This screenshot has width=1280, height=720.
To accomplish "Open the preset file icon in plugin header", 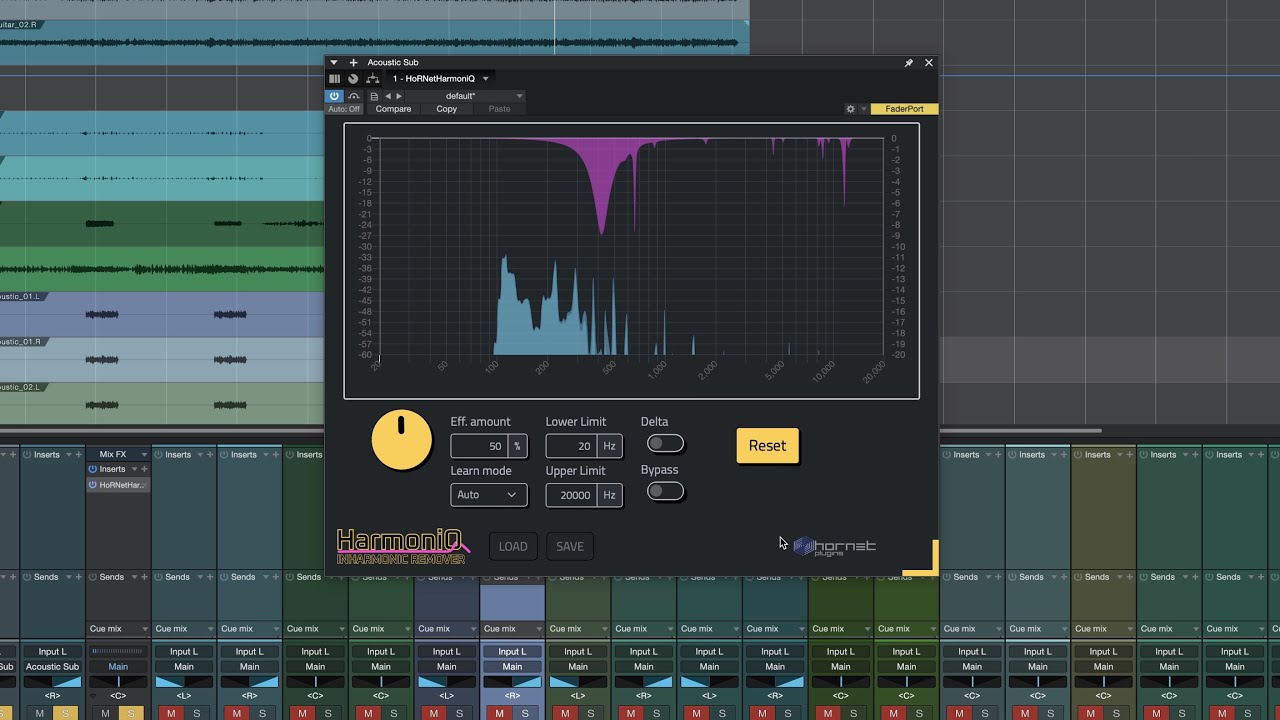I will pos(374,96).
